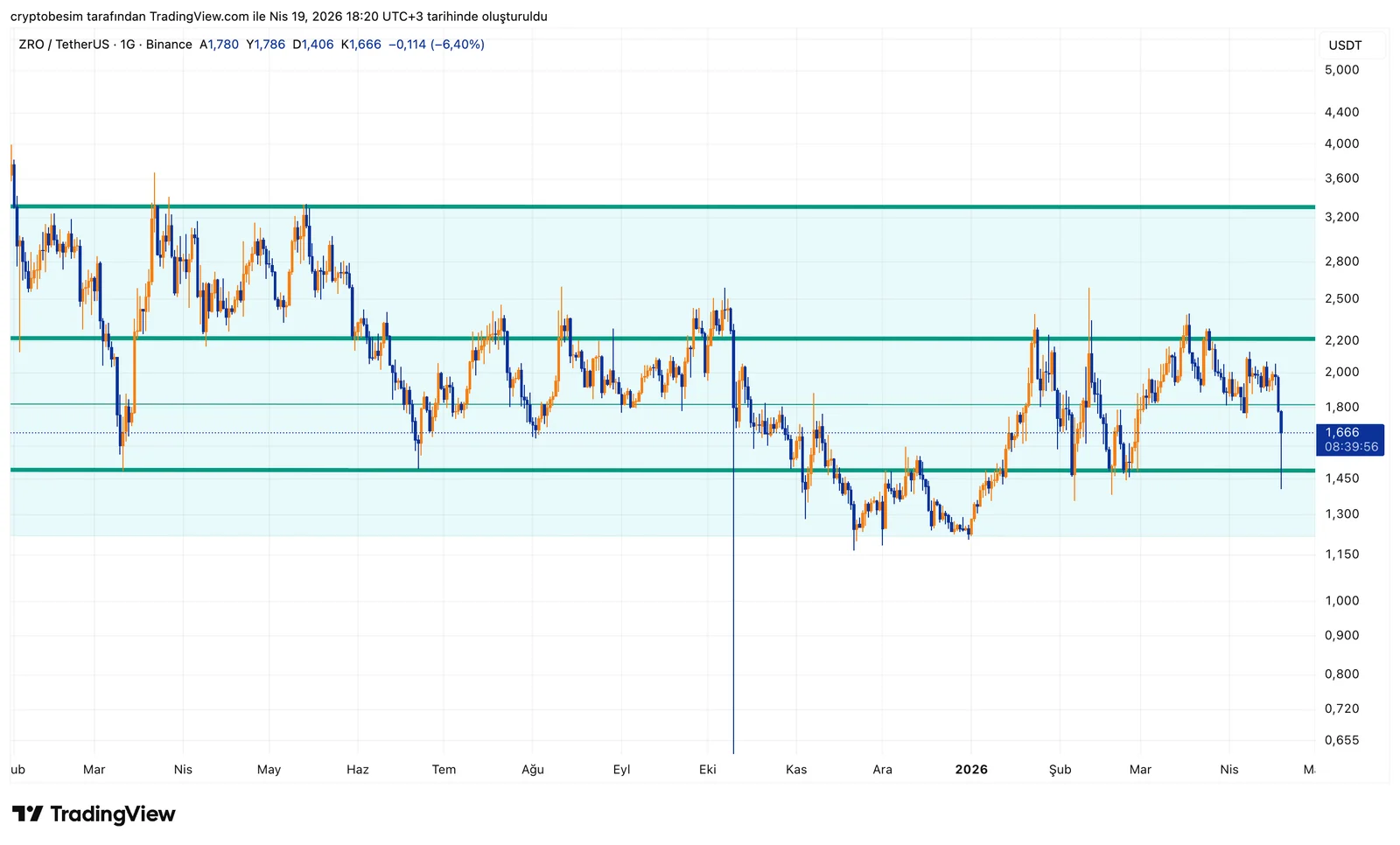Click the 1,000 level on price axis
The image size is (1400, 845).
1341,601
